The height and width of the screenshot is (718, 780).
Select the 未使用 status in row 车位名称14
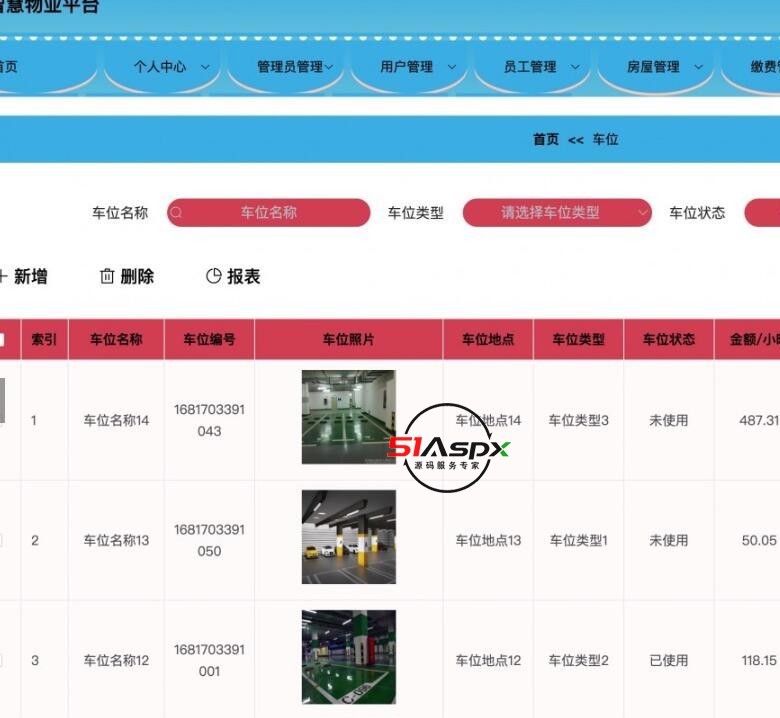(669, 420)
